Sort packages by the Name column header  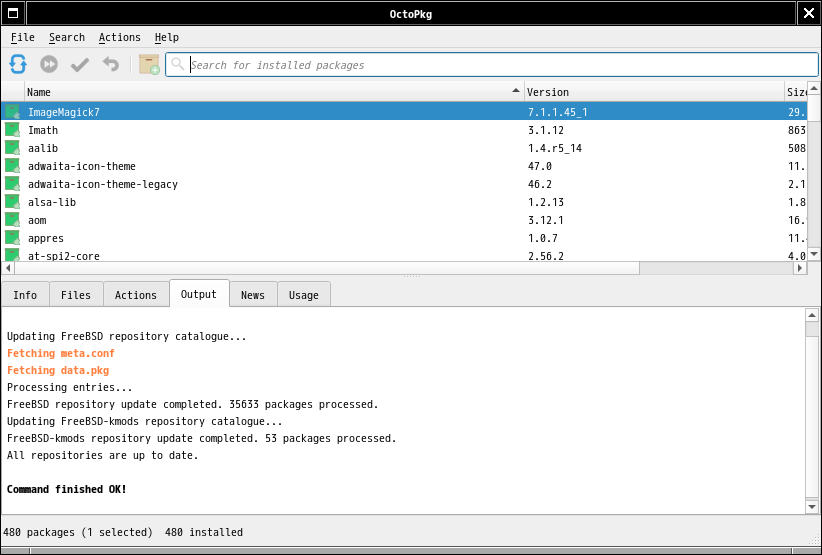tap(270, 92)
